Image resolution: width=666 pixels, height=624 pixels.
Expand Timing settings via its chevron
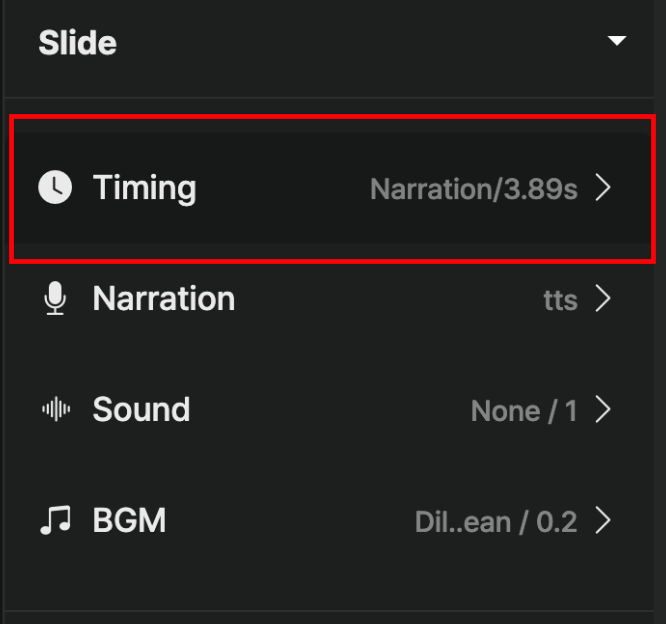pos(603,187)
